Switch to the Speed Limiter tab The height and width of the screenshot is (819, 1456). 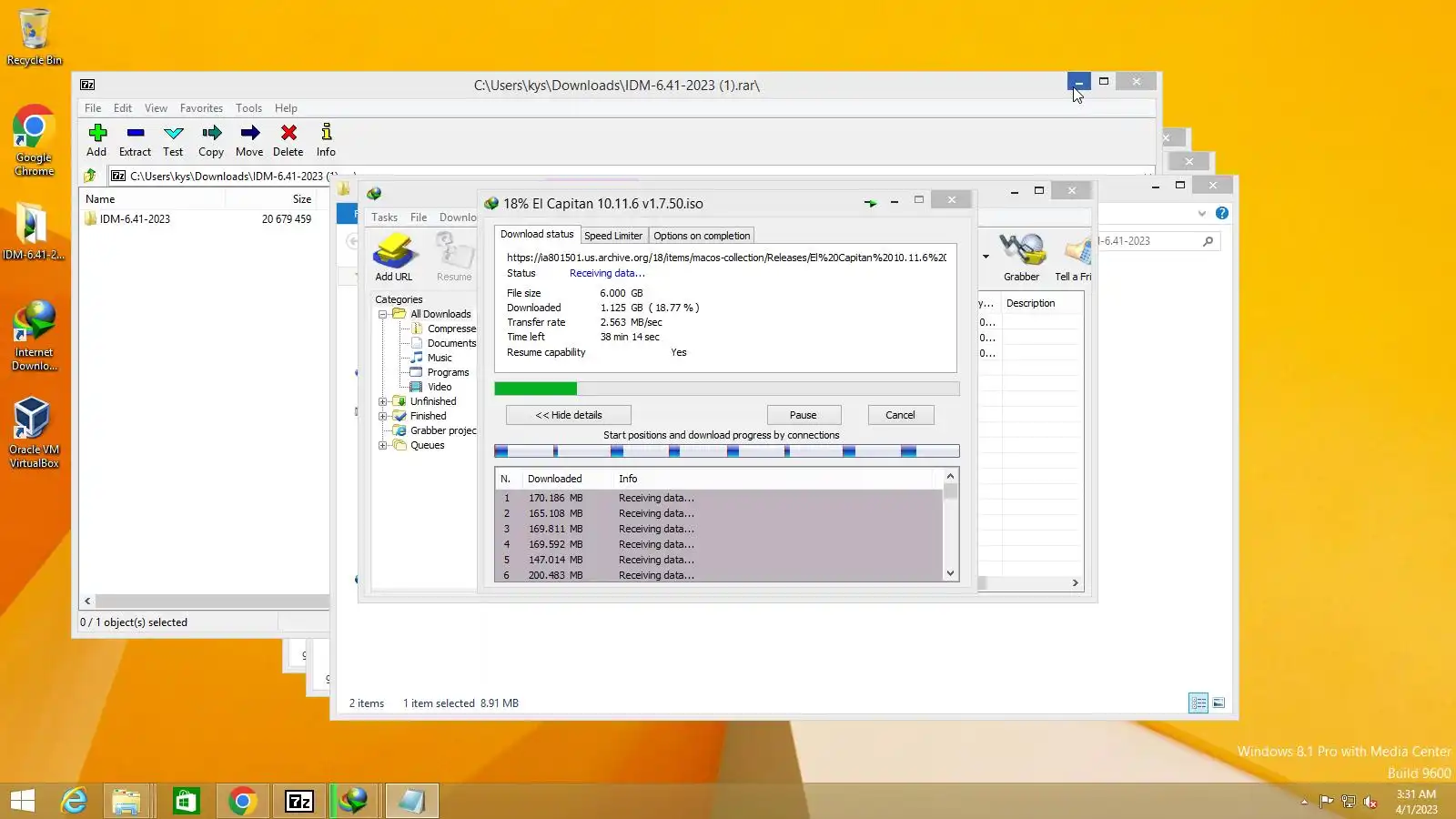point(613,236)
